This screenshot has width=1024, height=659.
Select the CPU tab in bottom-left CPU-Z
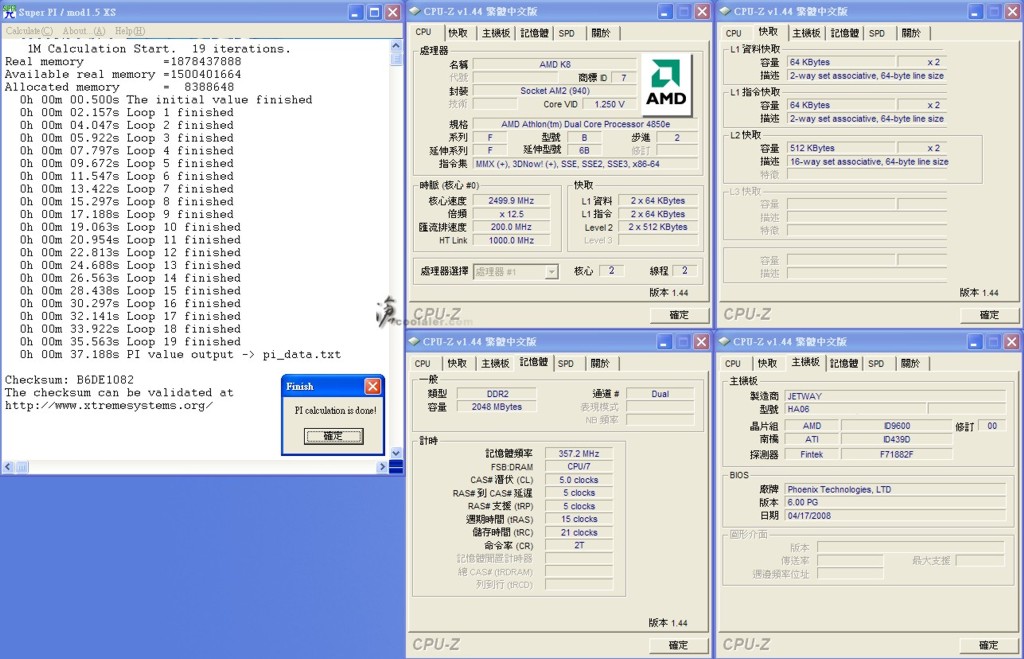423,363
